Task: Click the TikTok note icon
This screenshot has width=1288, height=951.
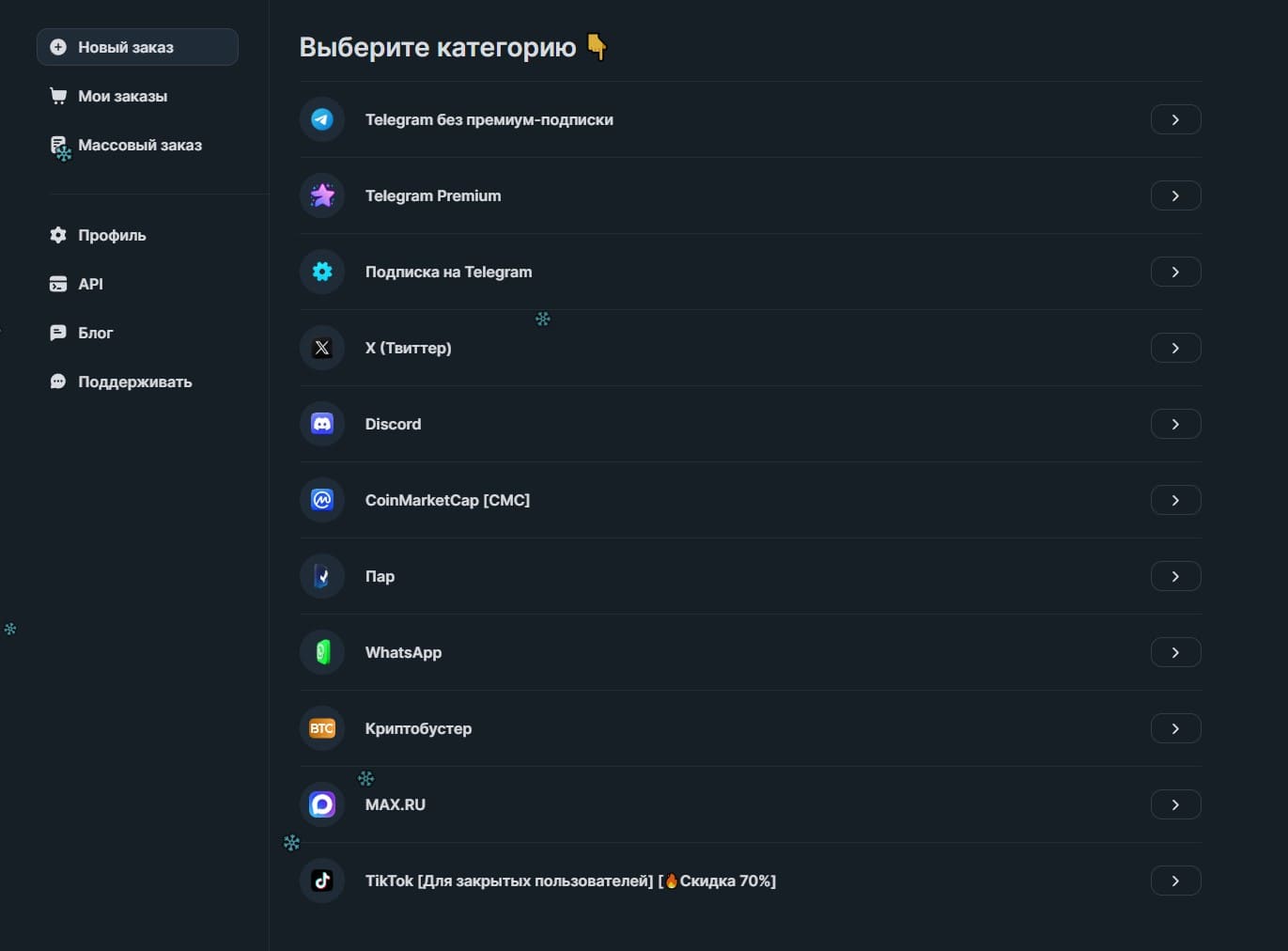Action: coord(321,881)
